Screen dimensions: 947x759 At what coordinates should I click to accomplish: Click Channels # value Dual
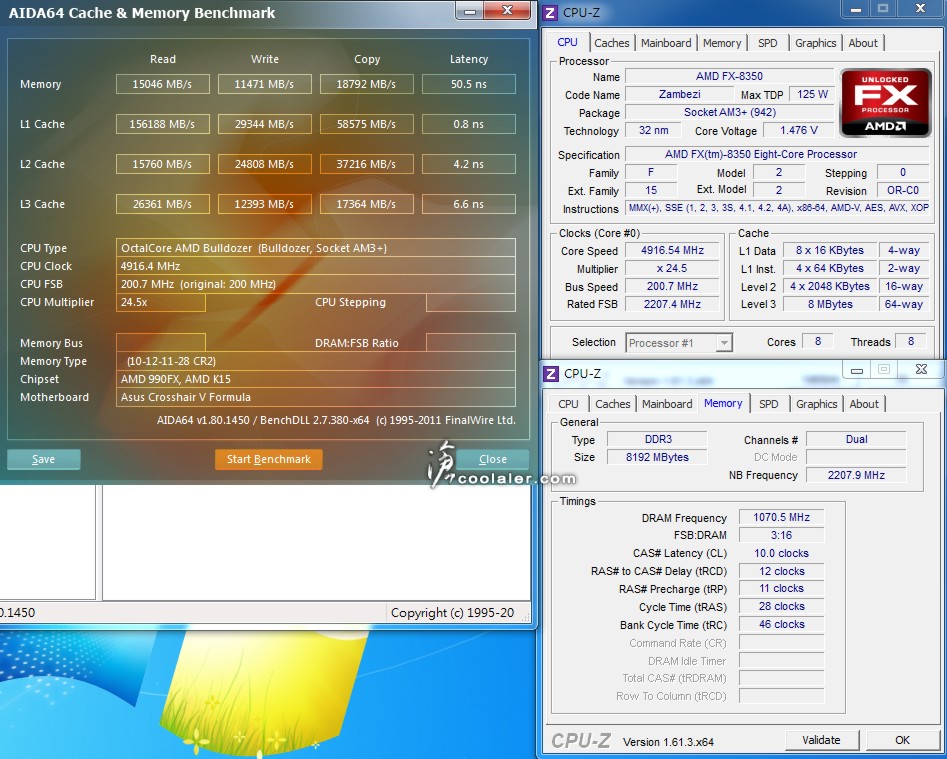(856, 440)
